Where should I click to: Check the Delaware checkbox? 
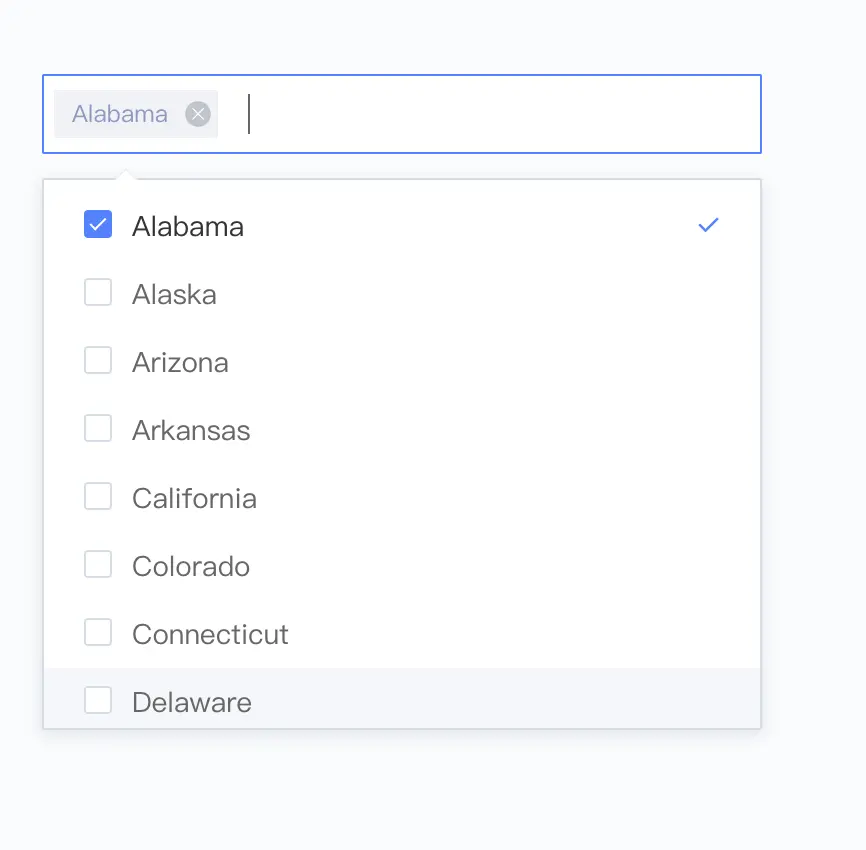pos(98,701)
